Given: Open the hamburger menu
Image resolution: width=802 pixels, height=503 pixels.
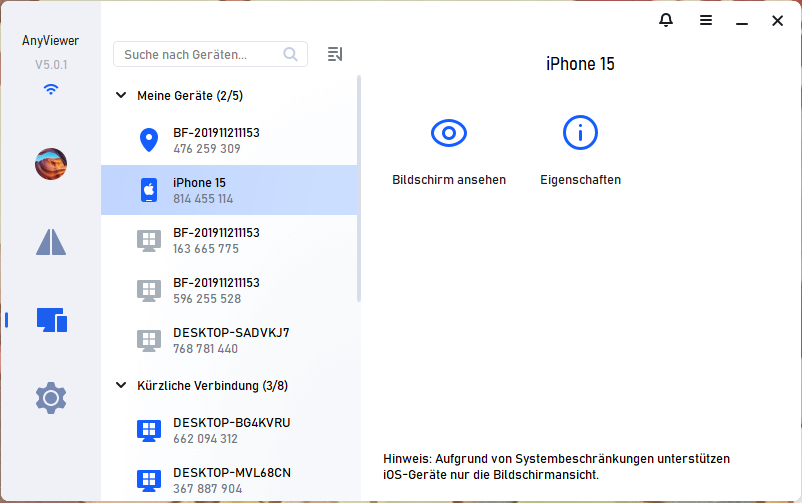Looking at the screenshot, I should click(x=706, y=20).
